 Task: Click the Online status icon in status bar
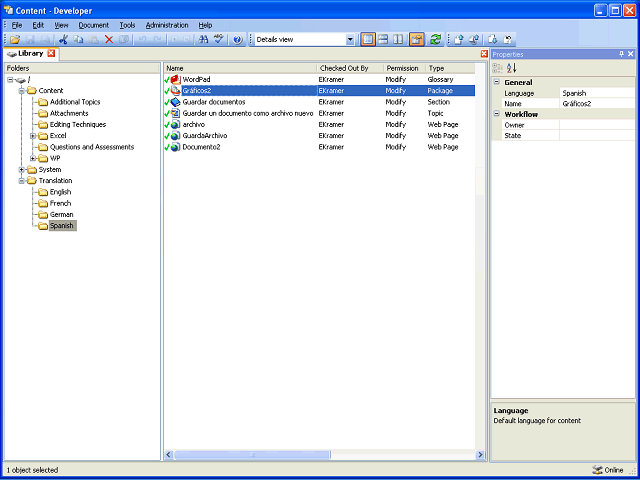(597, 470)
